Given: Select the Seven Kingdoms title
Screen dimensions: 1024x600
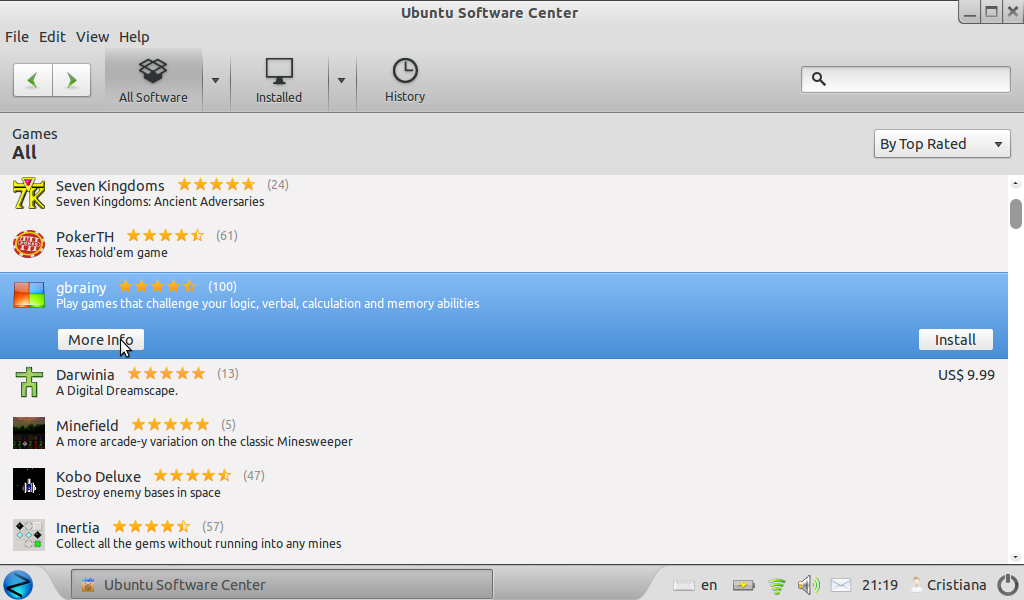Looking at the screenshot, I should click(x=110, y=185).
